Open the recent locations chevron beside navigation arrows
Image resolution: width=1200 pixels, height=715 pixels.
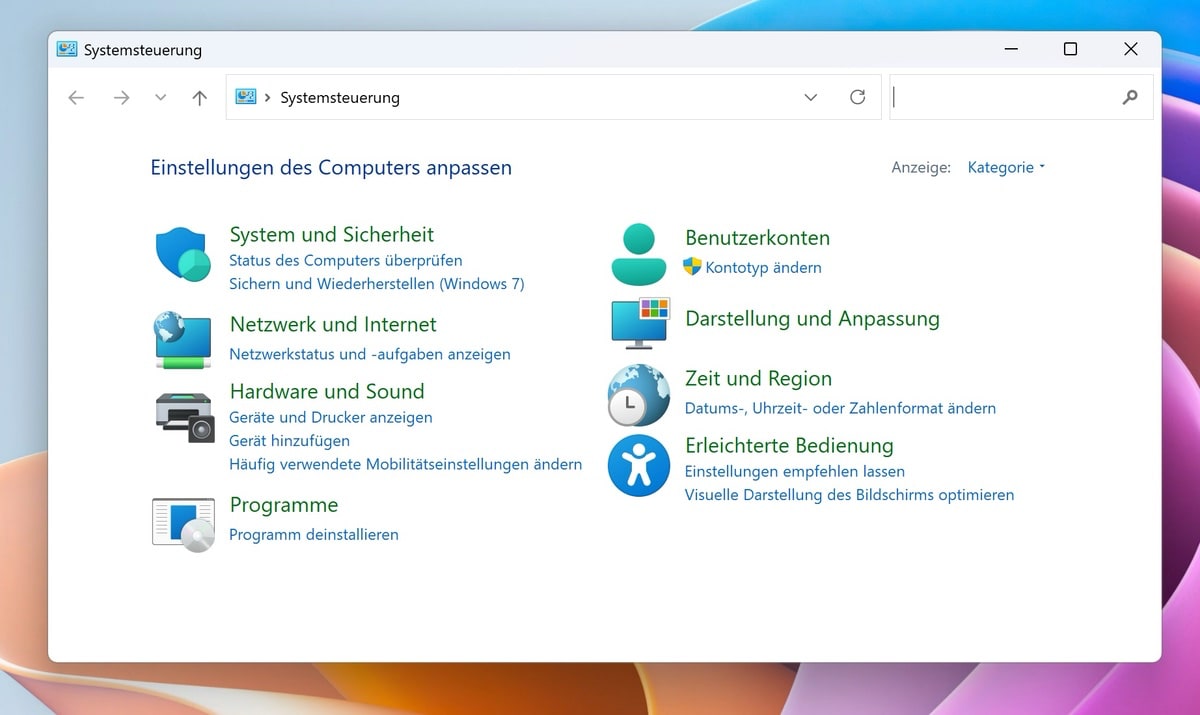click(x=161, y=97)
